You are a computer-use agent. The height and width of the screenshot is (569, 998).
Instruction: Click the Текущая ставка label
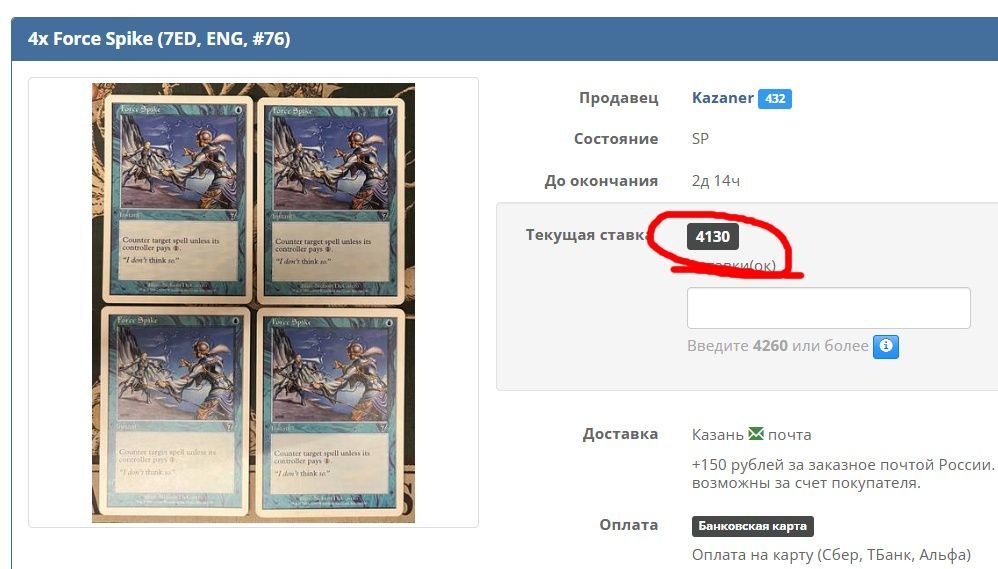point(586,235)
